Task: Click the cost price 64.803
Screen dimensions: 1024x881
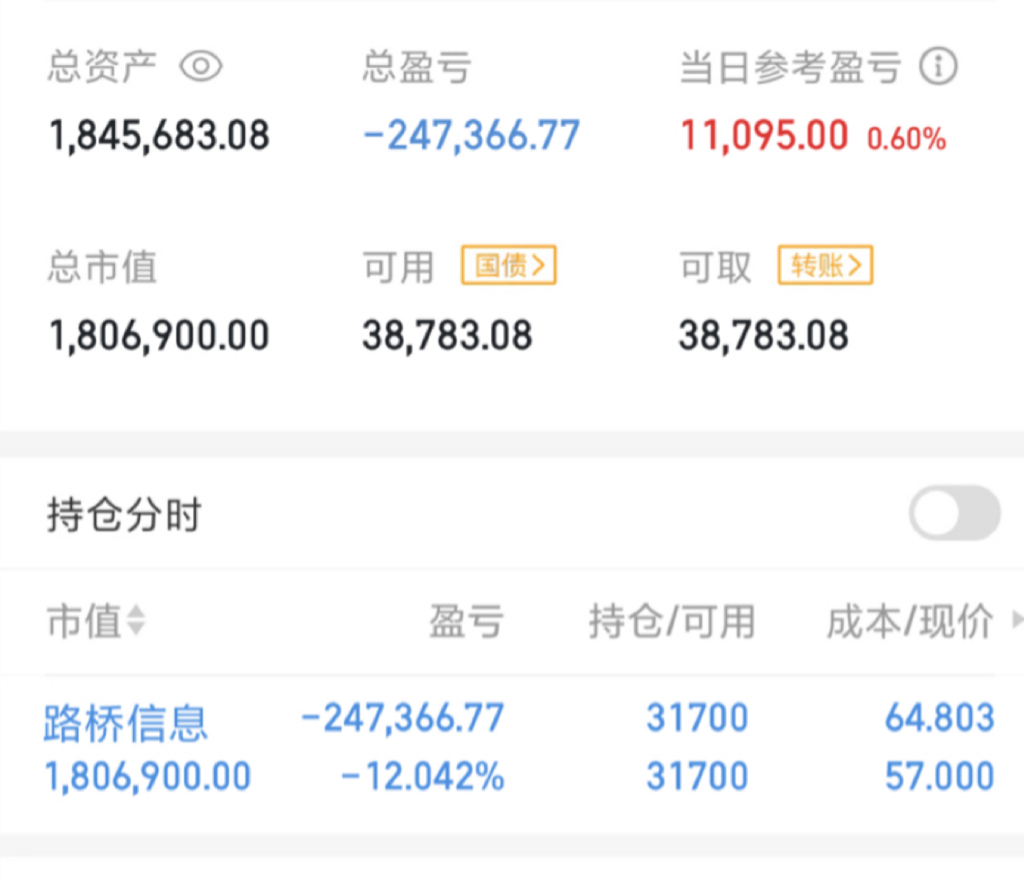Action: click(x=939, y=718)
